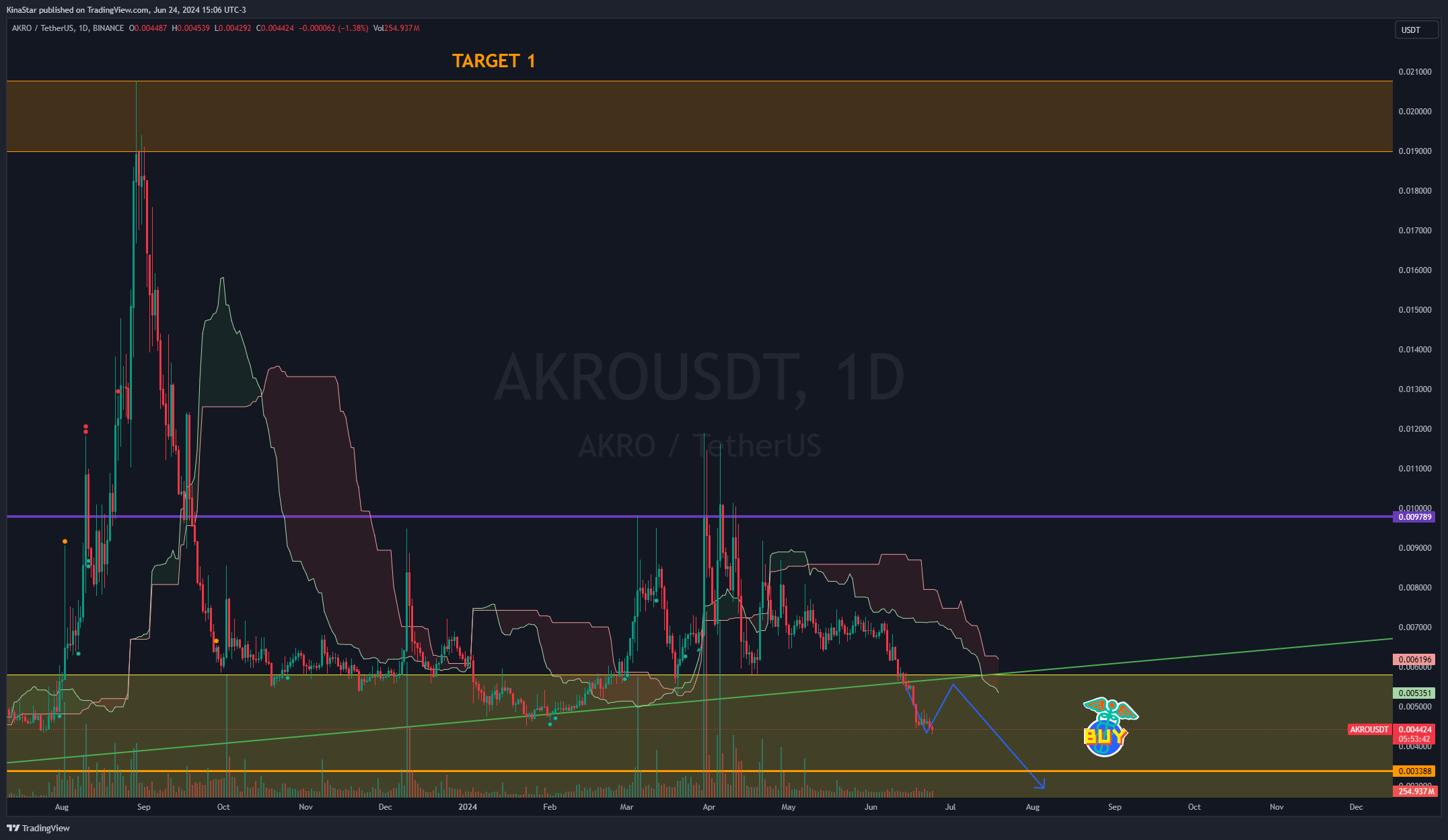Select the purple horizontal line drawing
This screenshot has width=1448, height=840.
(700, 517)
